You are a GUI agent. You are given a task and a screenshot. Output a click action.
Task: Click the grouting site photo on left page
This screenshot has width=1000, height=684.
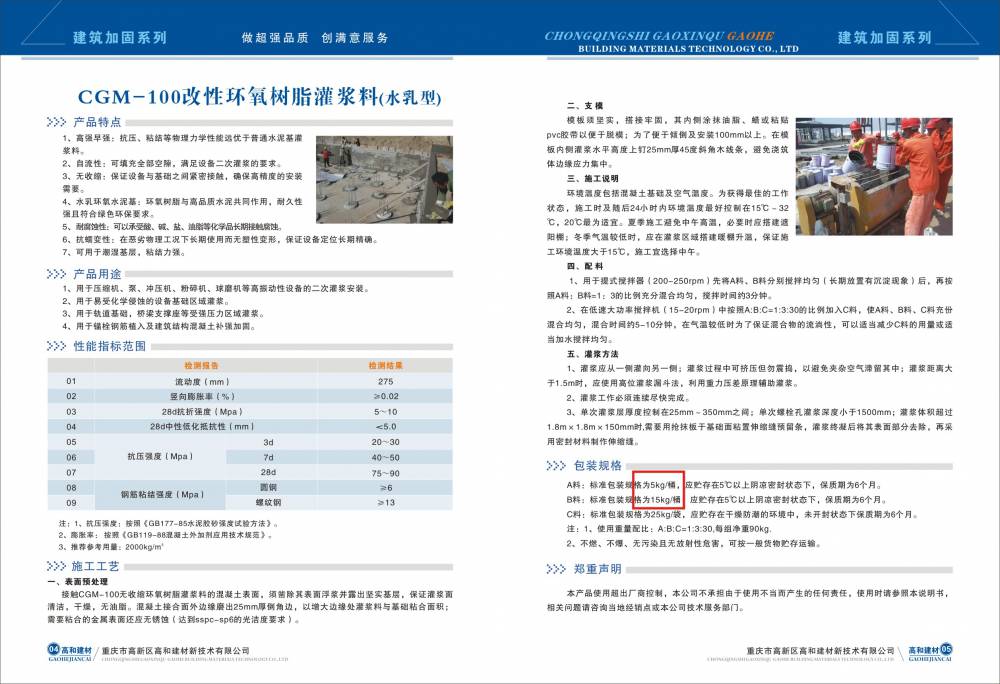[383, 165]
